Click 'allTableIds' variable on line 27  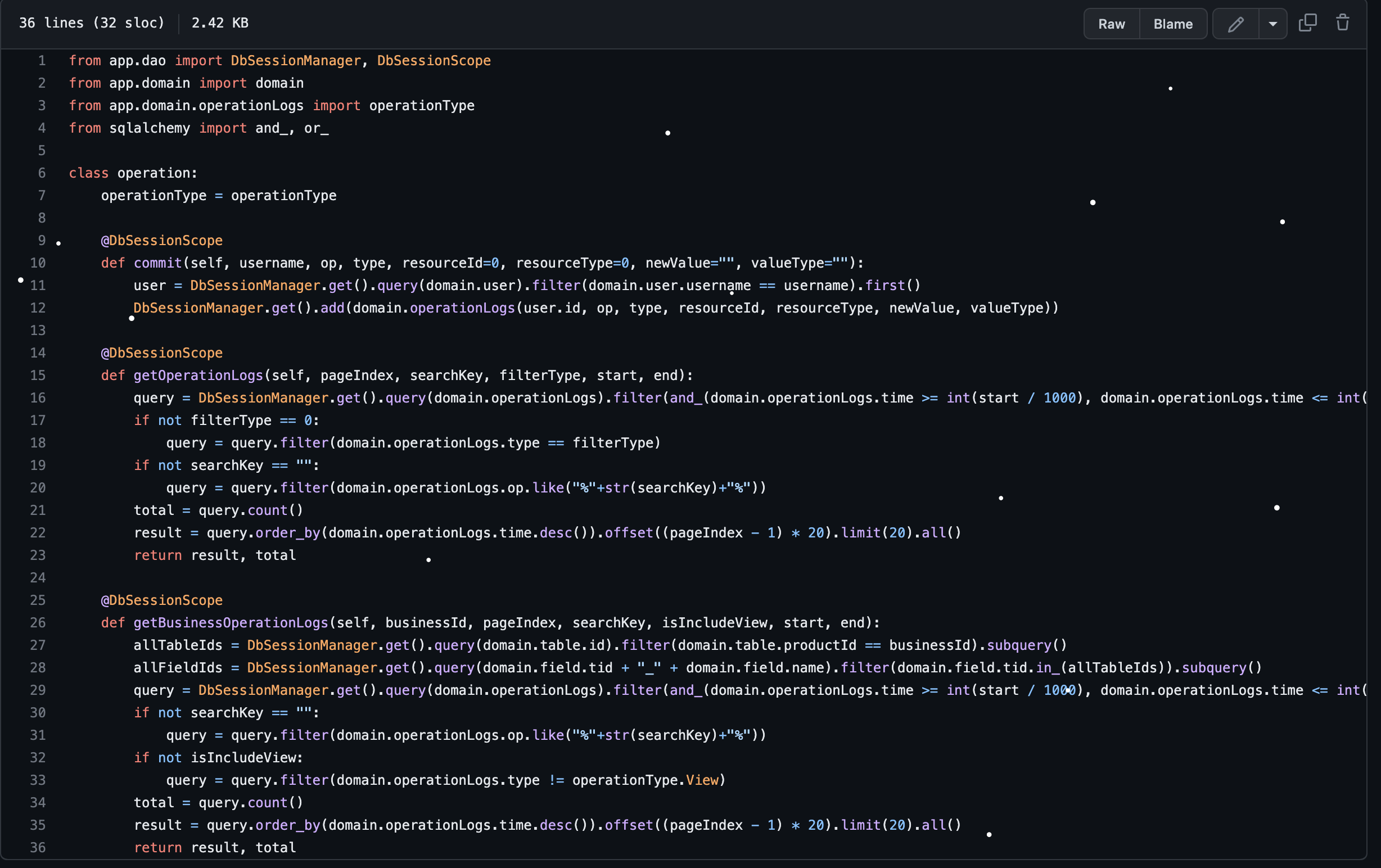[x=178, y=645]
